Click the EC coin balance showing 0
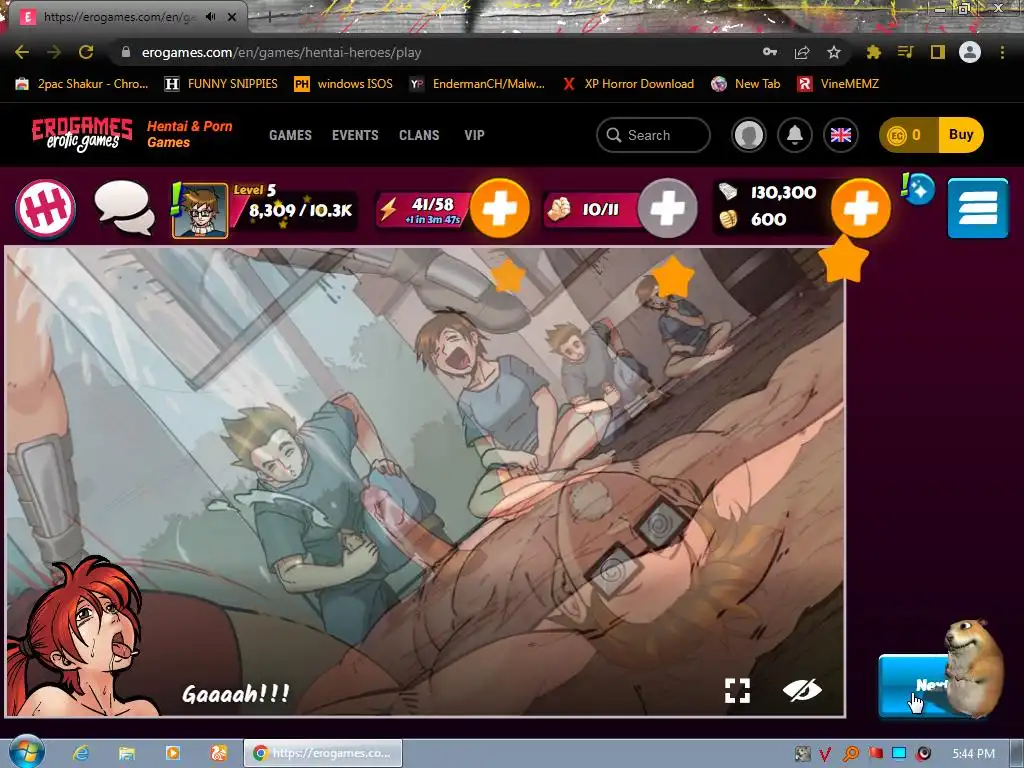1024x768 pixels. pos(909,135)
